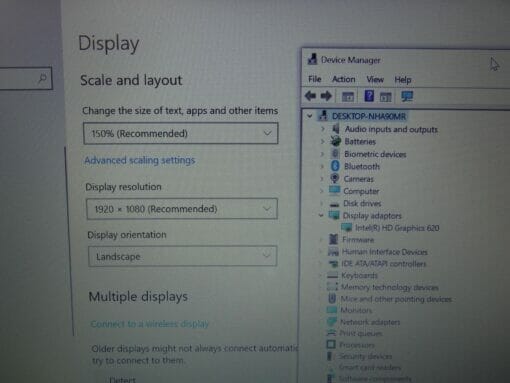The height and width of the screenshot is (383, 510).
Task: Select the IDE ATA/ATAPI controllers icon
Action: click(333, 264)
